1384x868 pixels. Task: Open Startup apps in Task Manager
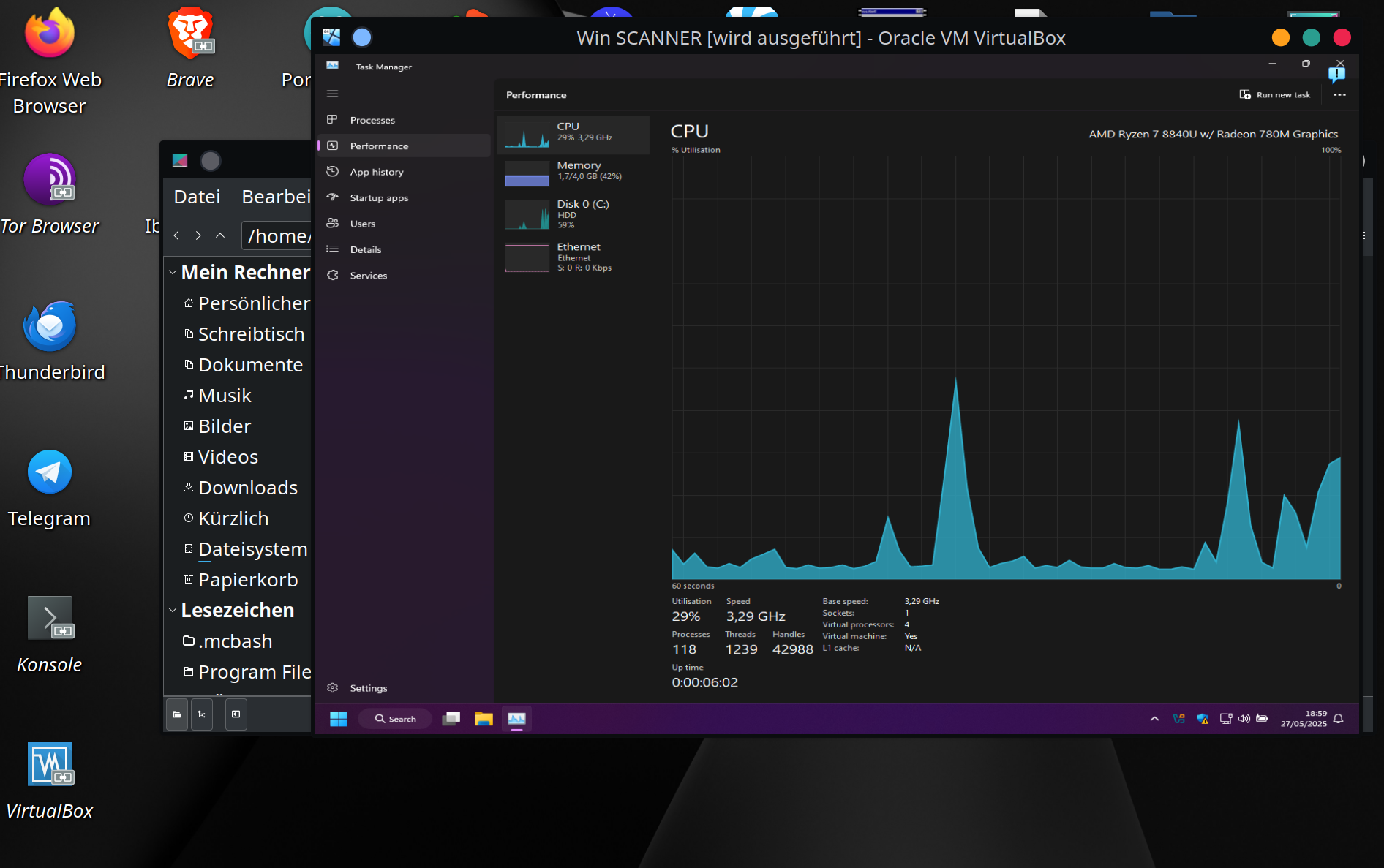[x=404, y=197]
